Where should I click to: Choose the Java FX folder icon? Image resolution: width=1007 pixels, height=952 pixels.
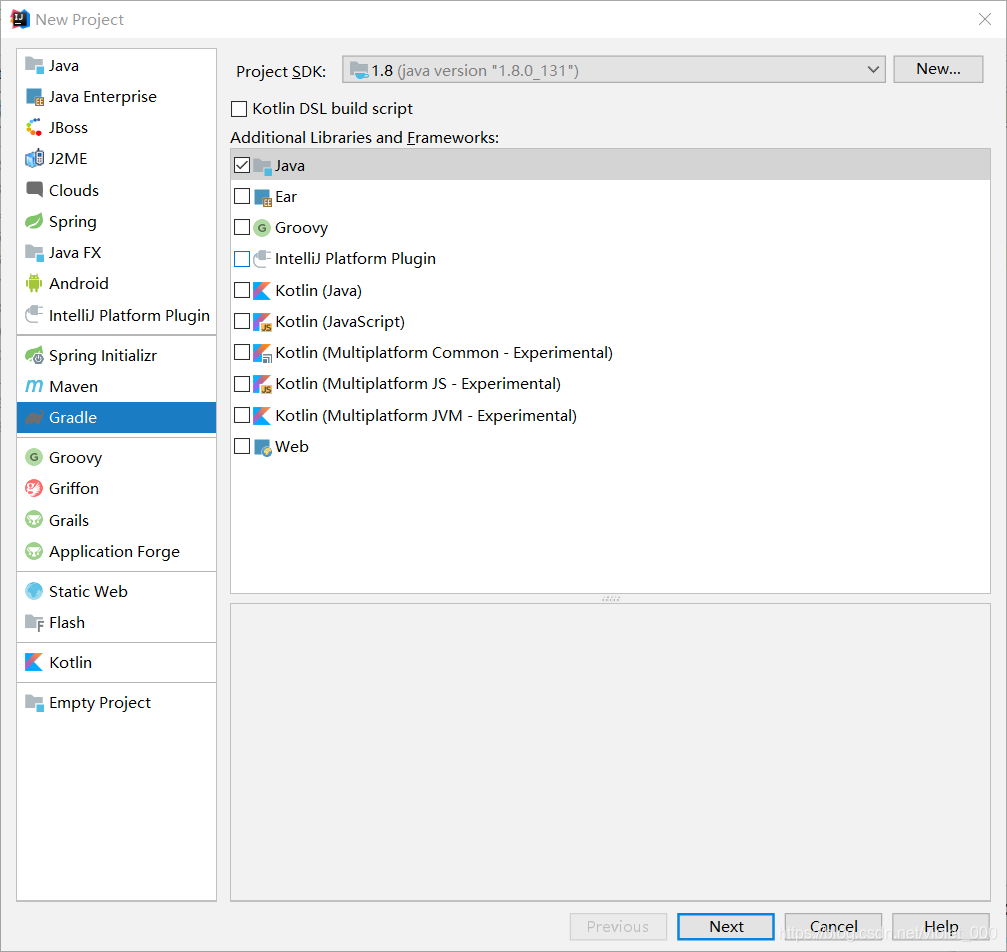[x=34, y=252]
